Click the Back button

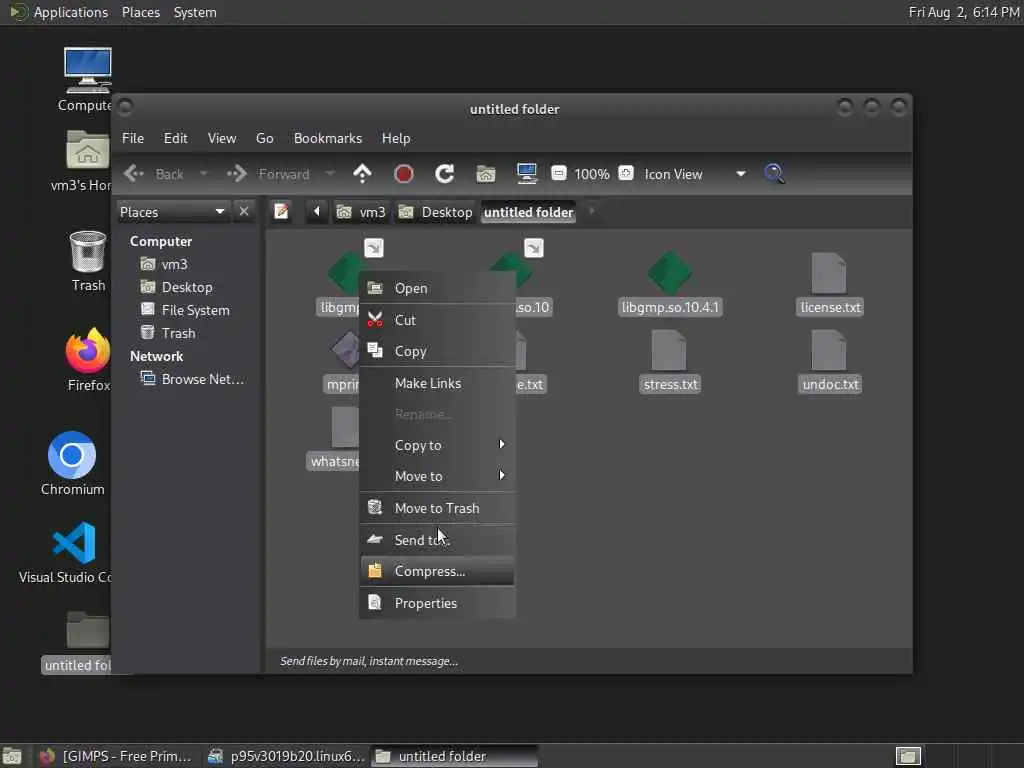point(154,174)
